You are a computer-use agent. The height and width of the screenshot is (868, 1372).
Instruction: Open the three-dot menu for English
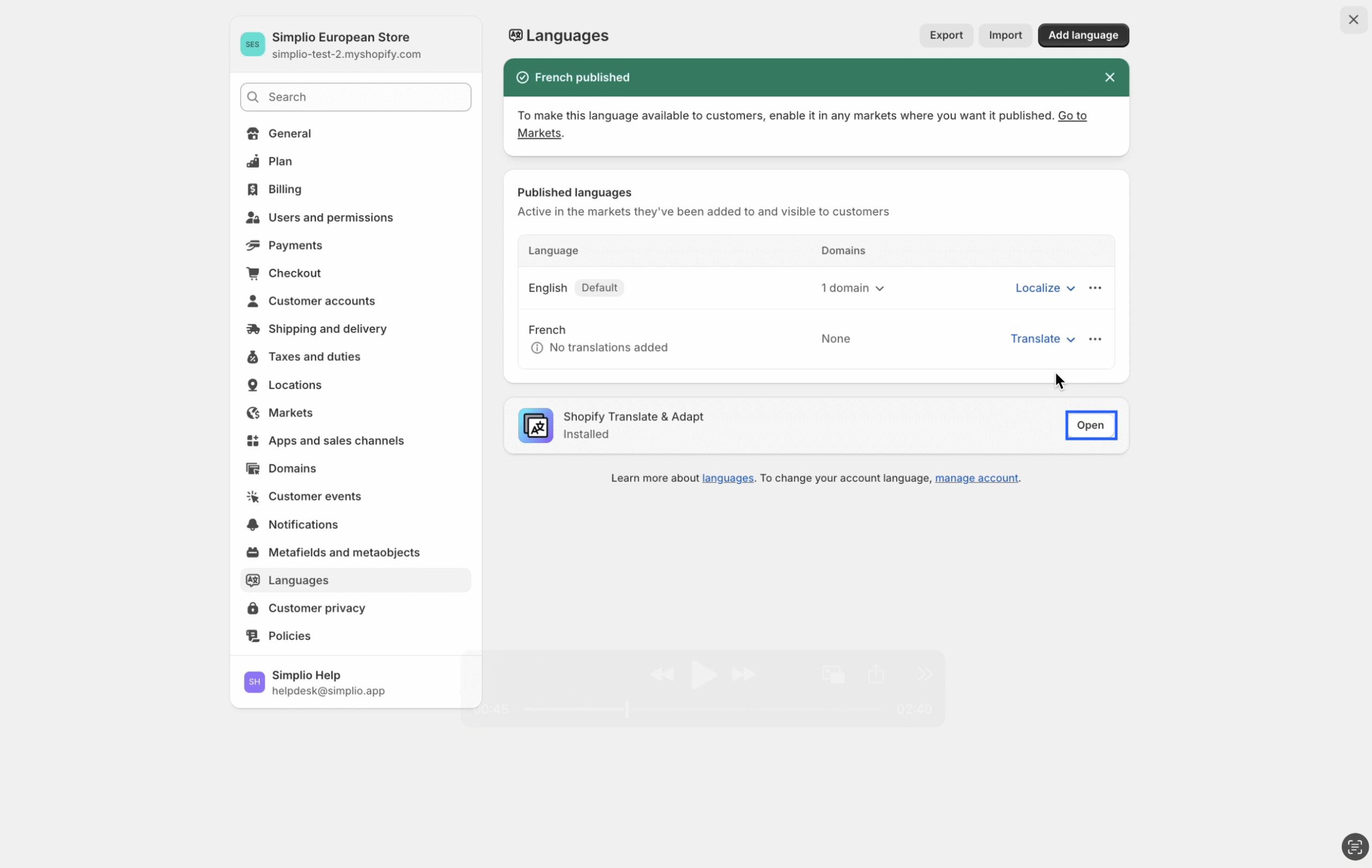click(x=1094, y=288)
